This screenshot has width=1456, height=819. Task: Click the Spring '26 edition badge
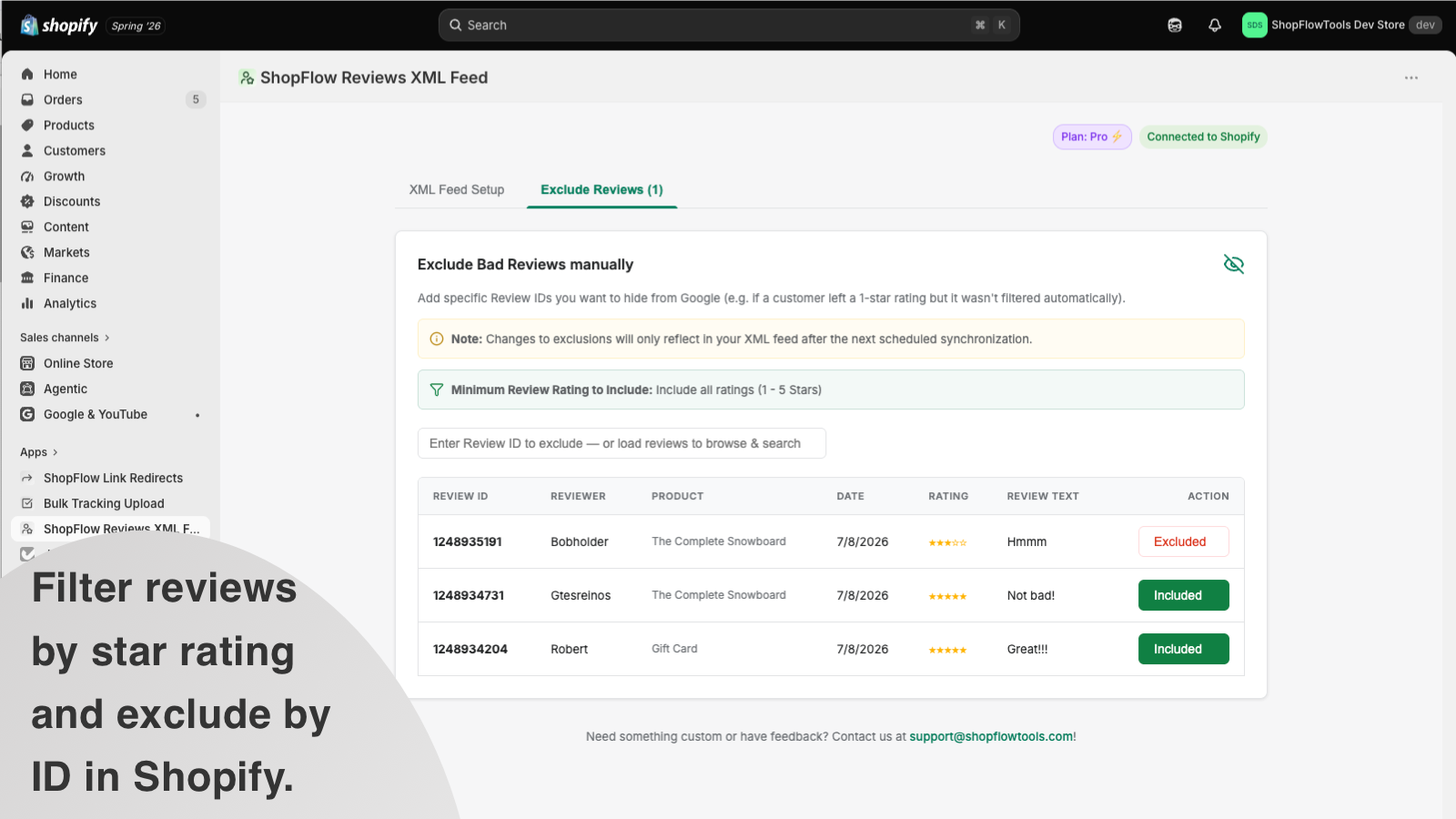136,26
